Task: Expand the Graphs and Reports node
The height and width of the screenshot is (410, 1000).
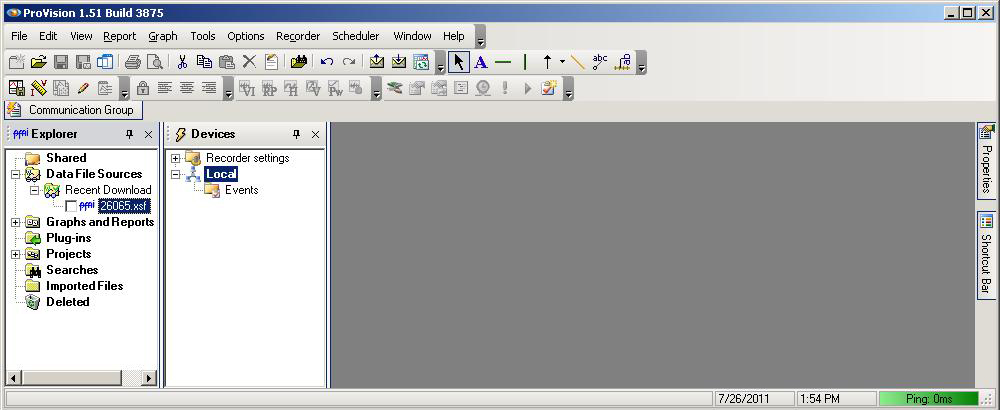Action: (x=16, y=223)
